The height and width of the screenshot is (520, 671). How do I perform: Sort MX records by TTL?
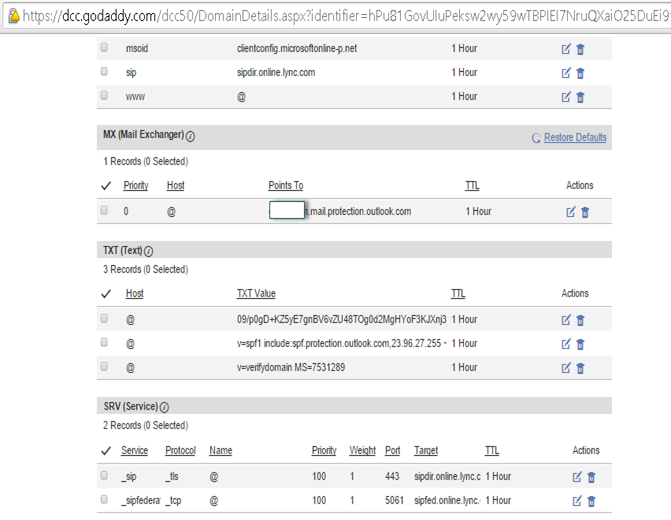click(x=472, y=185)
